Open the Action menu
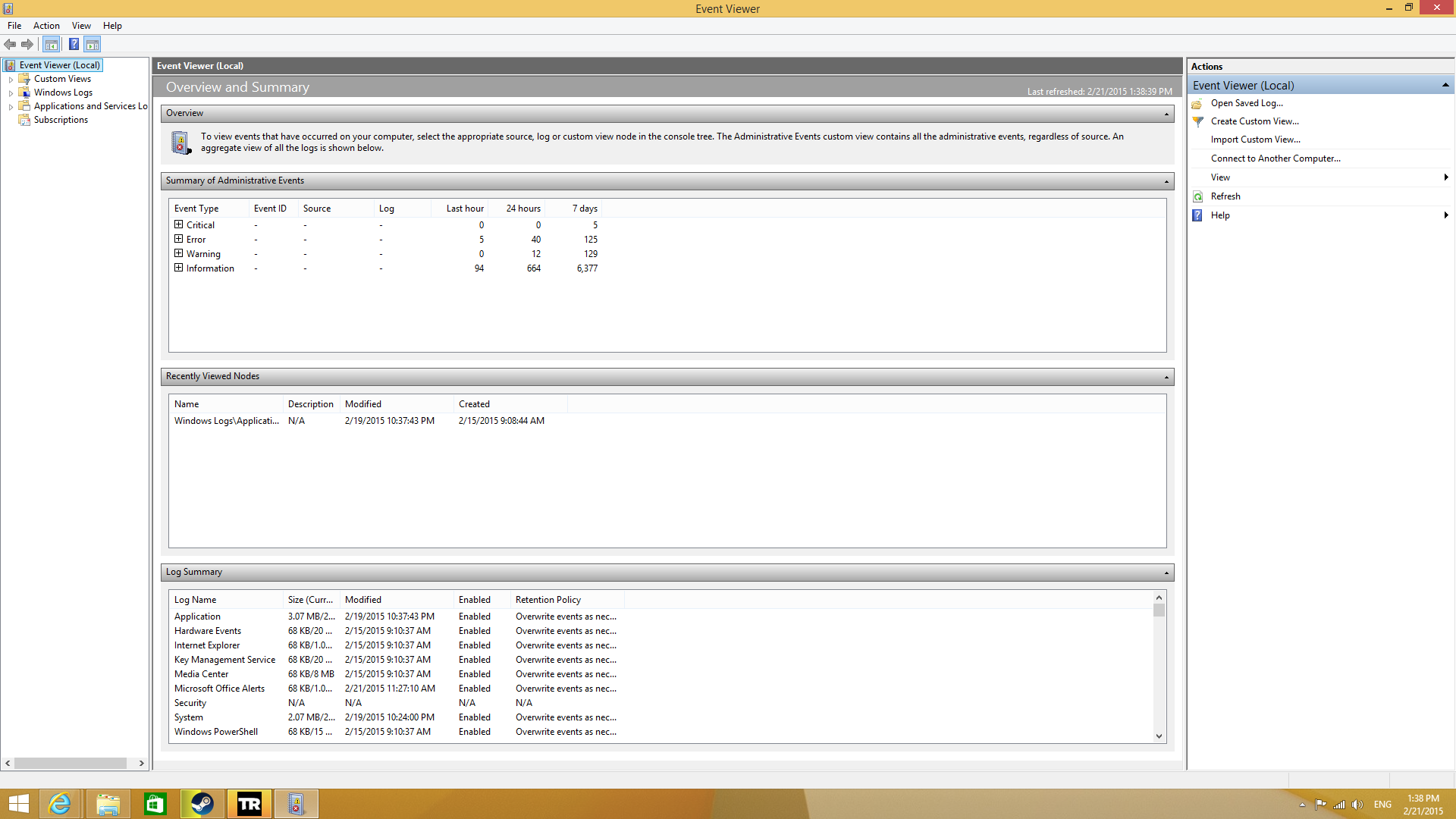Image resolution: width=1456 pixels, height=819 pixels. [46, 26]
